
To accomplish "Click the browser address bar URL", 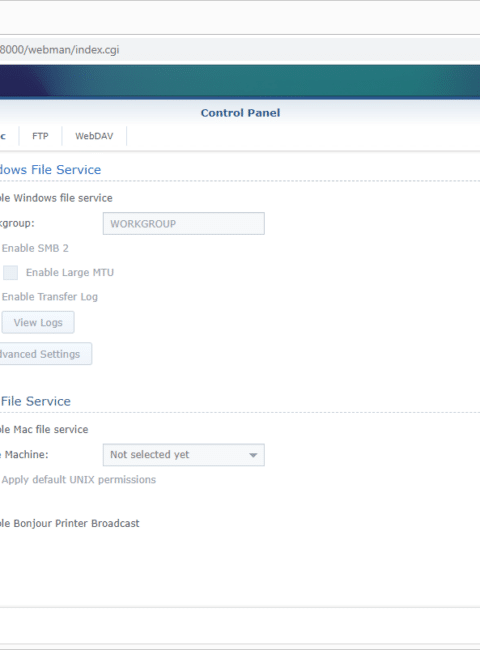I will [x=60, y=50].
